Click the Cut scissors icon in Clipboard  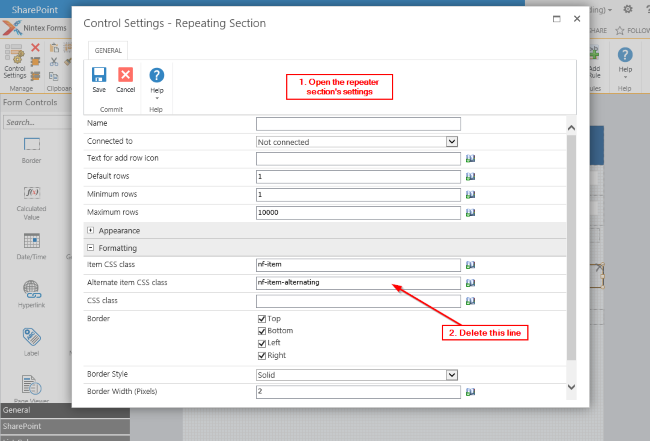[x=54, y=62]
